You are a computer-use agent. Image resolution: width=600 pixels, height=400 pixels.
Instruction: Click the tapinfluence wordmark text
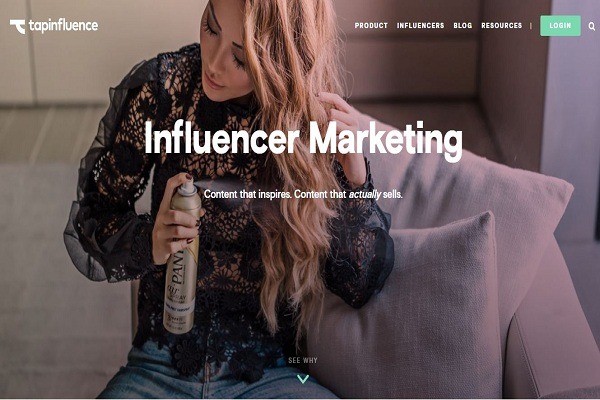click(64, 26)
